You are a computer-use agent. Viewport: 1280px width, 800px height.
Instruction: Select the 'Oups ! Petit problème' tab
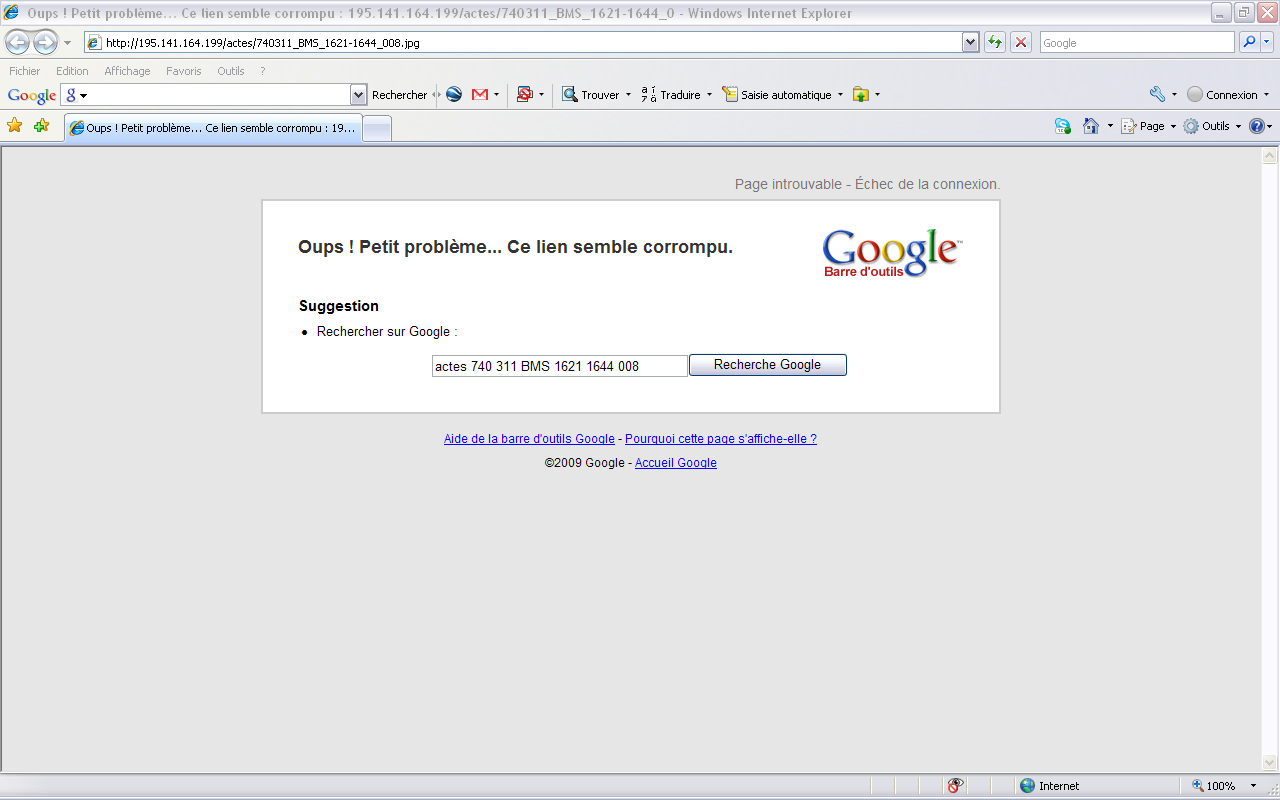coord(212,128)
